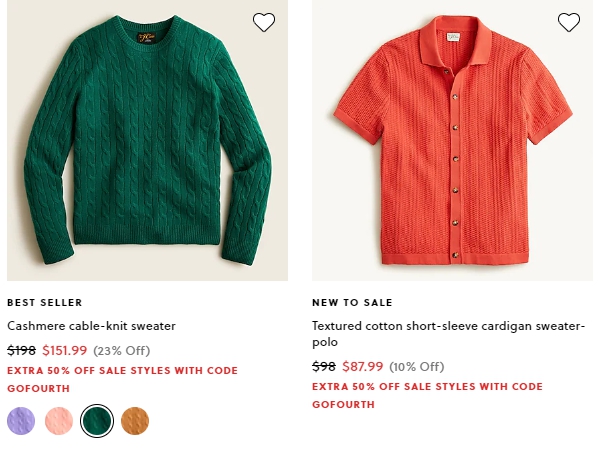Select the dark green color swatch
Viewport: 612px width, 449px height.
pyautogui.click(x=97, y=421)
